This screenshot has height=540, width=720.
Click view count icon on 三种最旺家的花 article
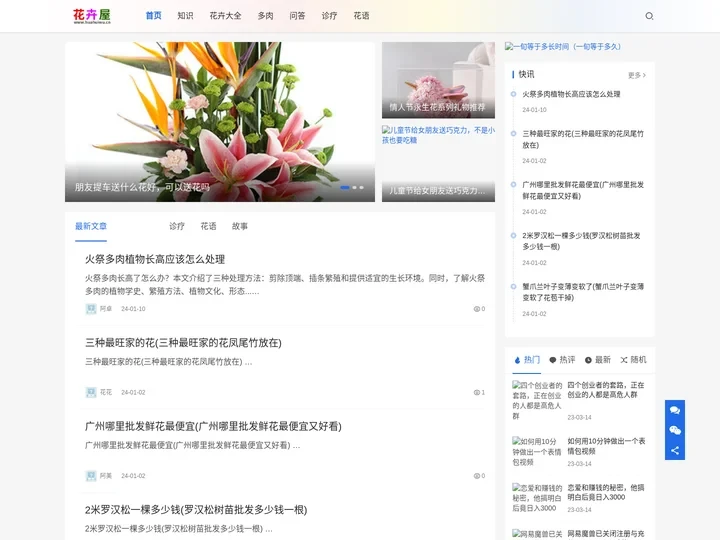pos(477,392)
